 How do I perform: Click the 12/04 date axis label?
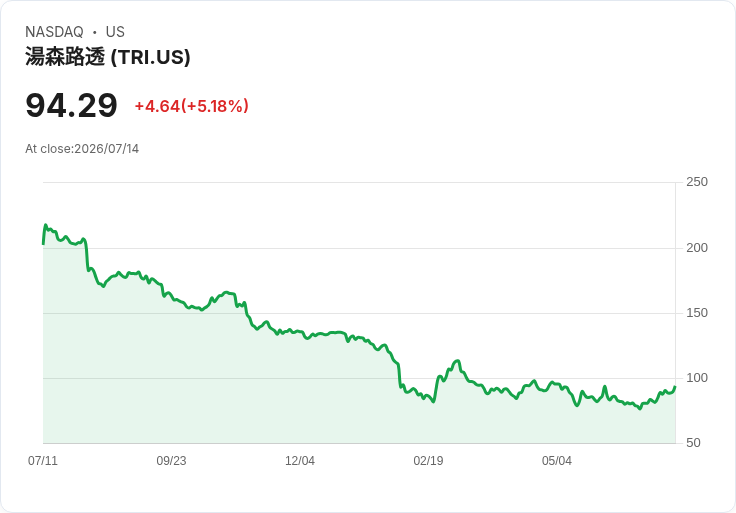(x=299, y=460)
